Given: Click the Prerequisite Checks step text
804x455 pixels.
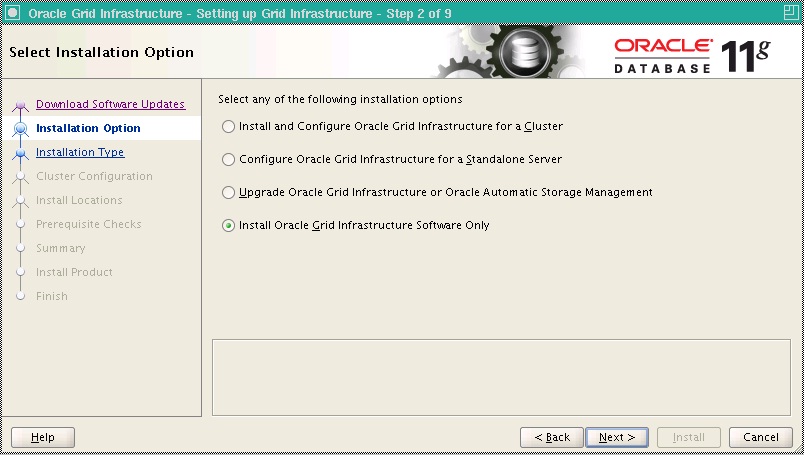Looking at the screenshot, I should point(89,224).
